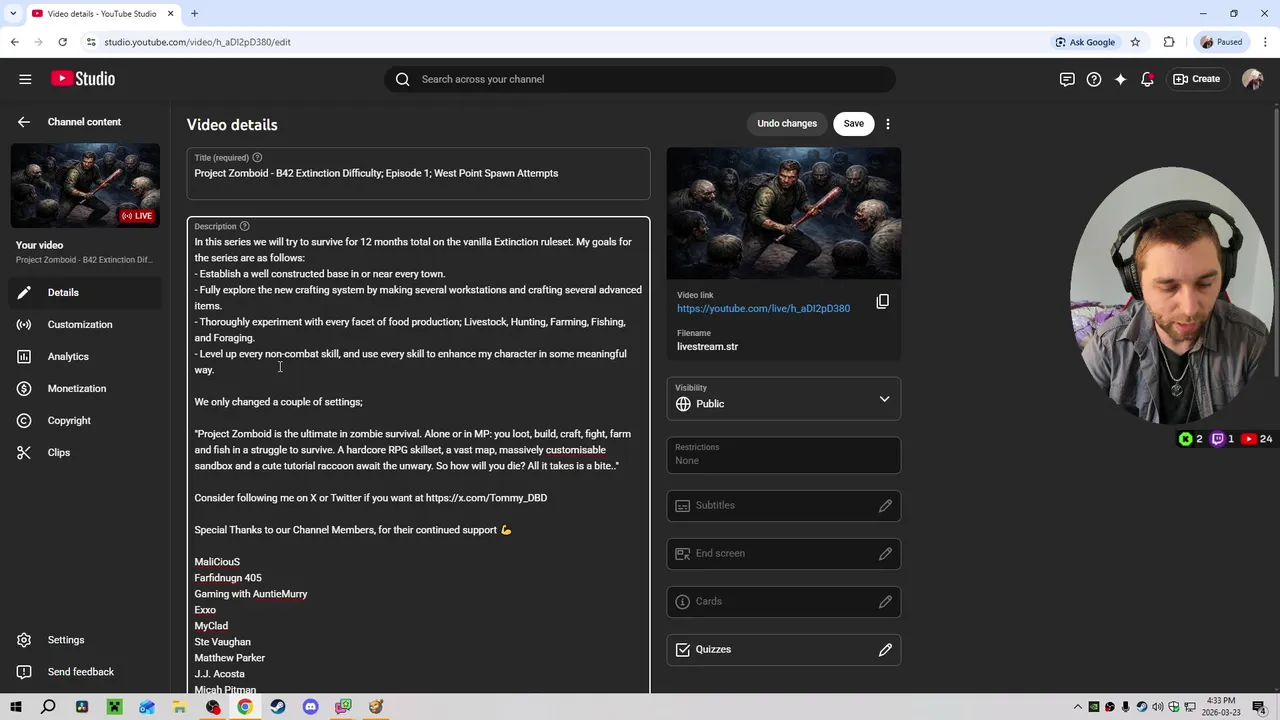Click the large video thumbnail preview

point(784,213)
